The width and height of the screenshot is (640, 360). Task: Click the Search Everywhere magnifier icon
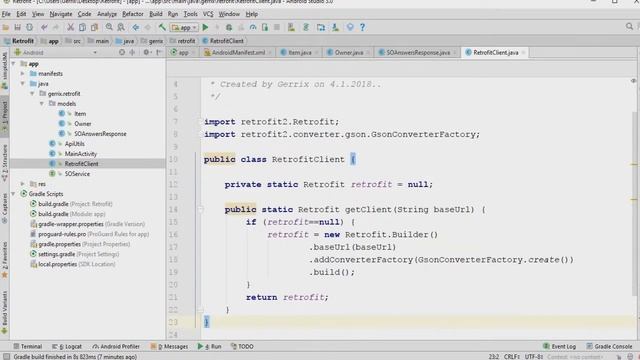coord(629,27)
